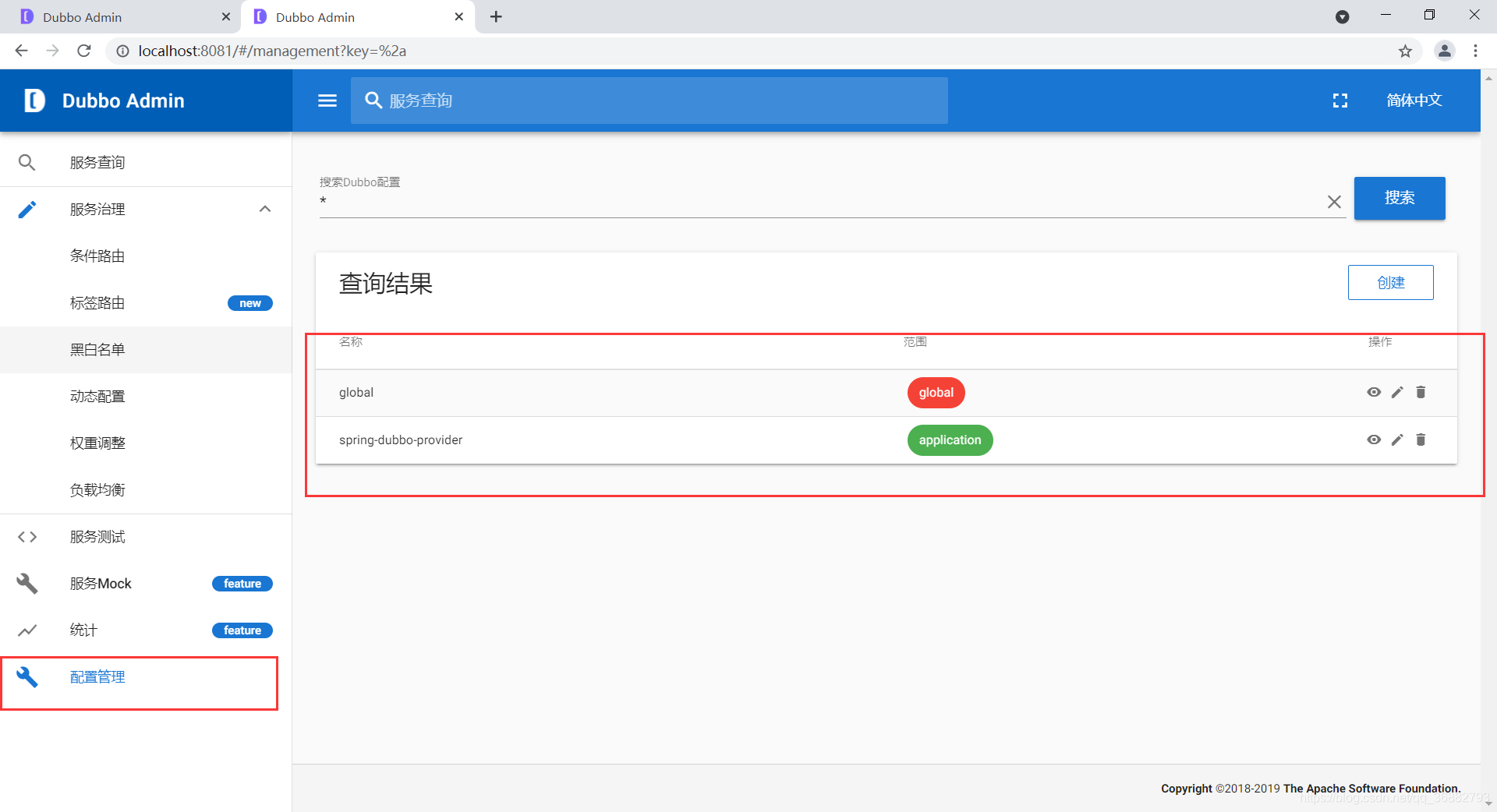The width and height of the screenshot is (1497, 812).
Task: Open a new browser tab
Action: point(496,16)
